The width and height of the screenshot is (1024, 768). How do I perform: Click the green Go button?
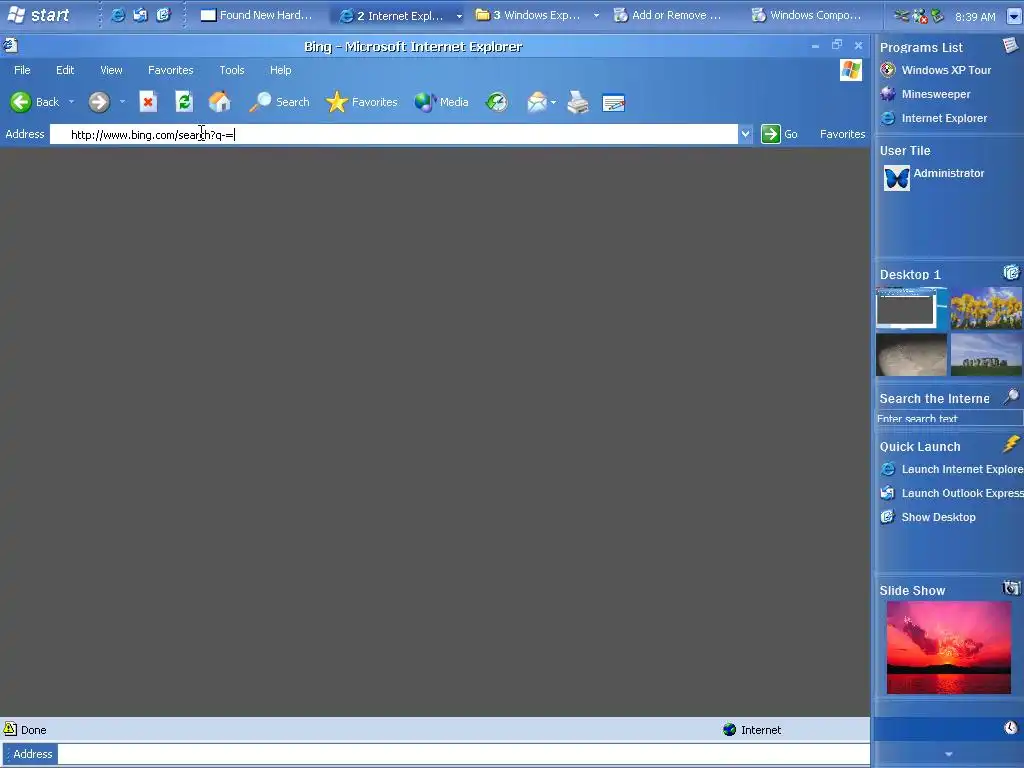pos(779,135)
